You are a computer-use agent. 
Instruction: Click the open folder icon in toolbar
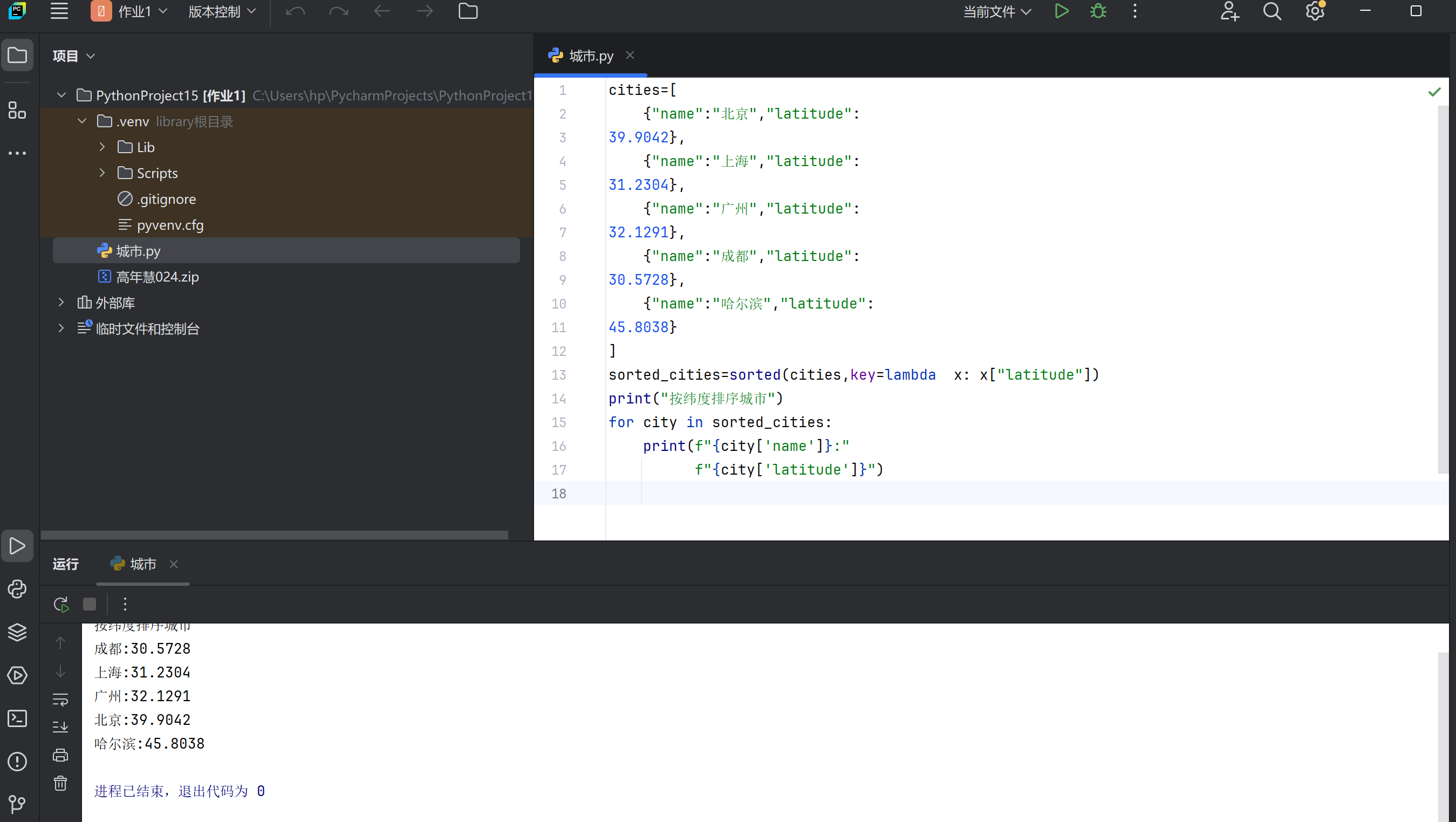pos(468,11)
